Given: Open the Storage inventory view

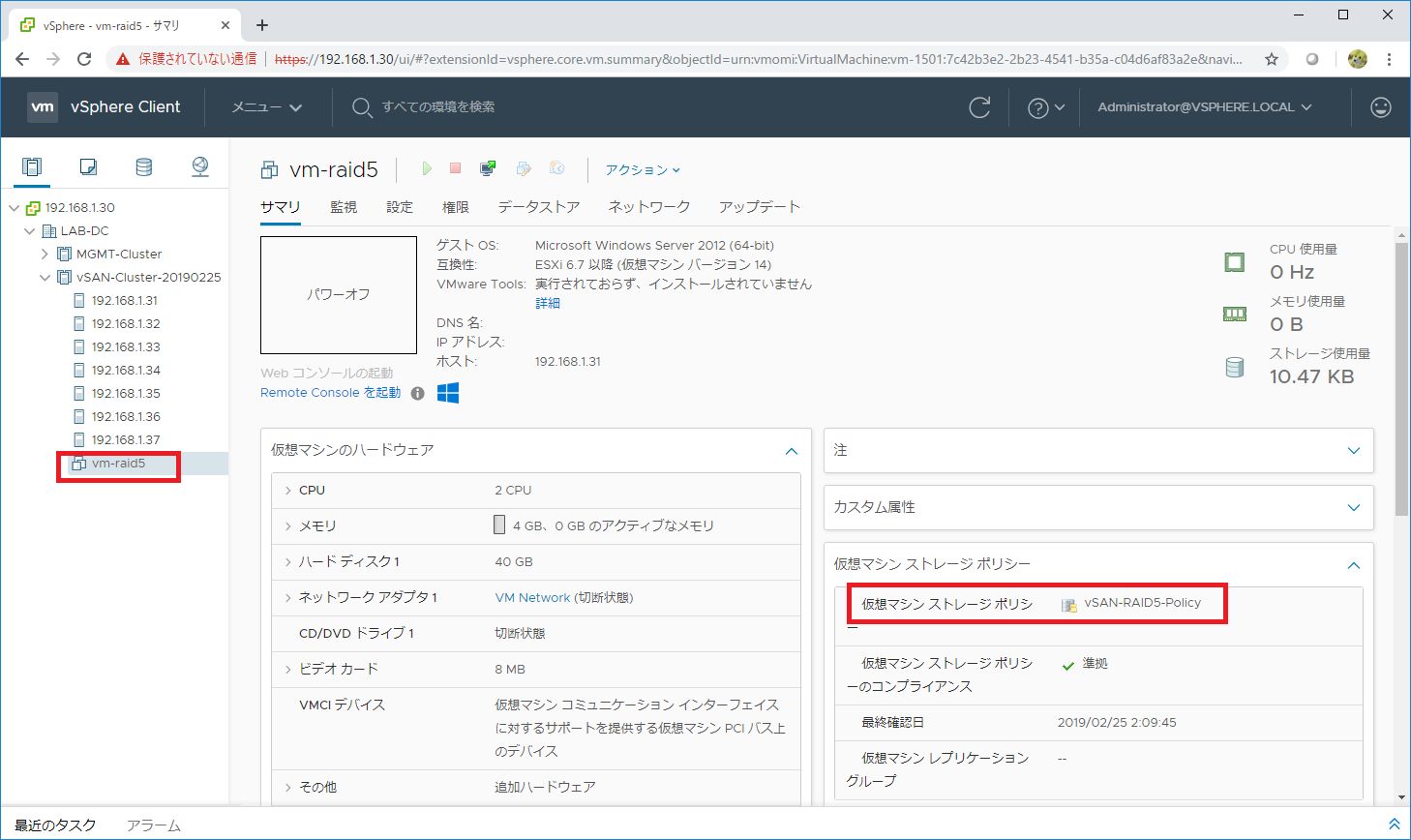Looking at the screenshot, I should click(143, 166).
